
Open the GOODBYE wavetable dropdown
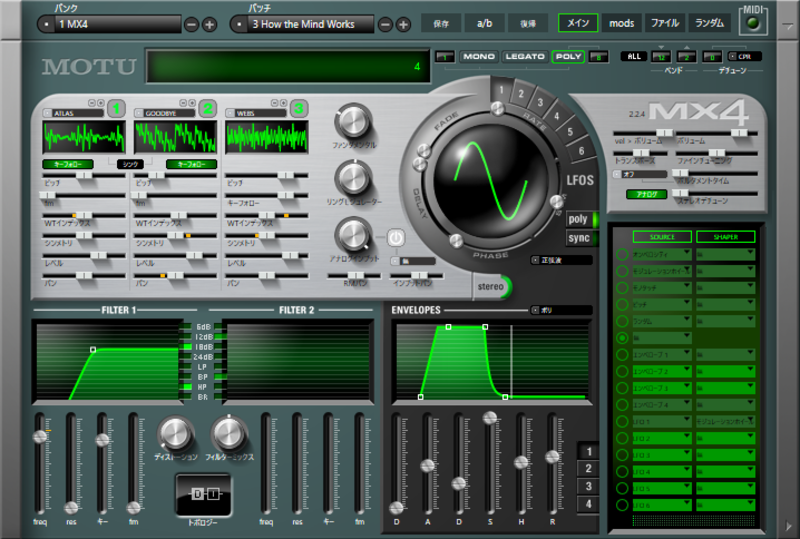165,113
